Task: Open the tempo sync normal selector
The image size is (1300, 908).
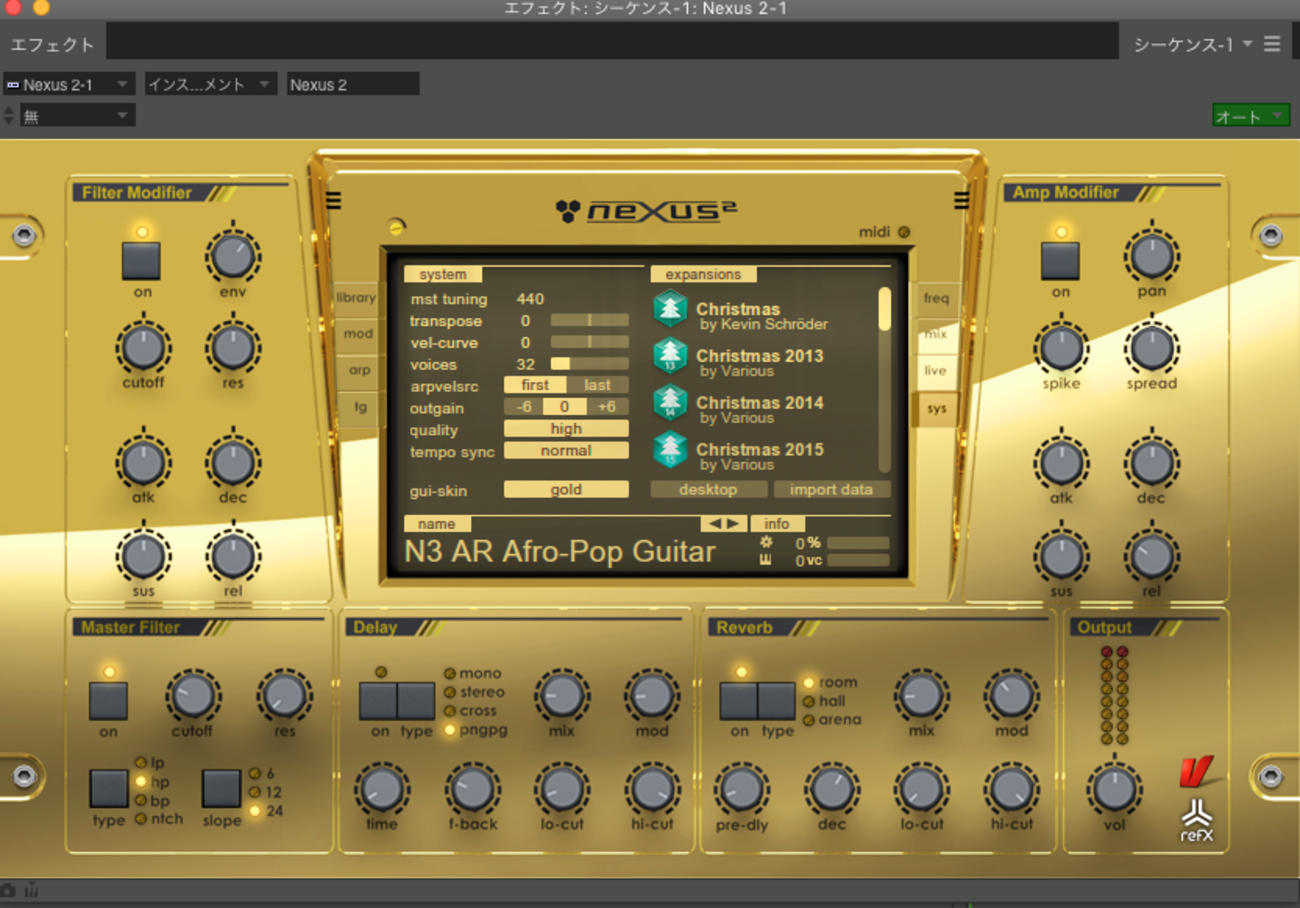Action: click(566, 451)
